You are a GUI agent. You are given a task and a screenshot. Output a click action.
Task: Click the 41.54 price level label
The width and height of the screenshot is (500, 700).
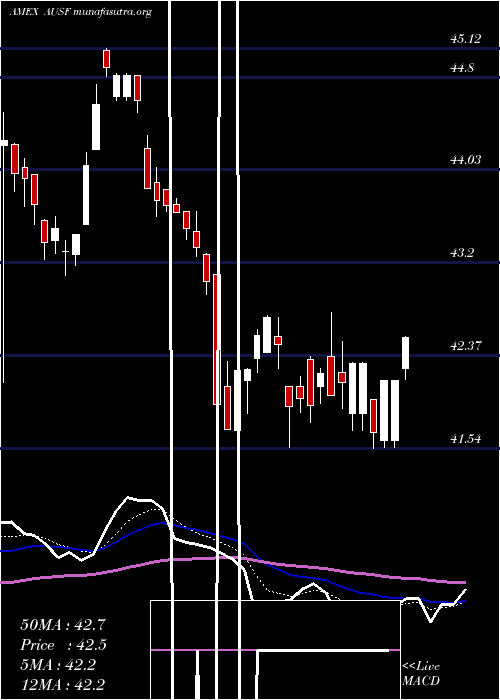click(466, 439)
